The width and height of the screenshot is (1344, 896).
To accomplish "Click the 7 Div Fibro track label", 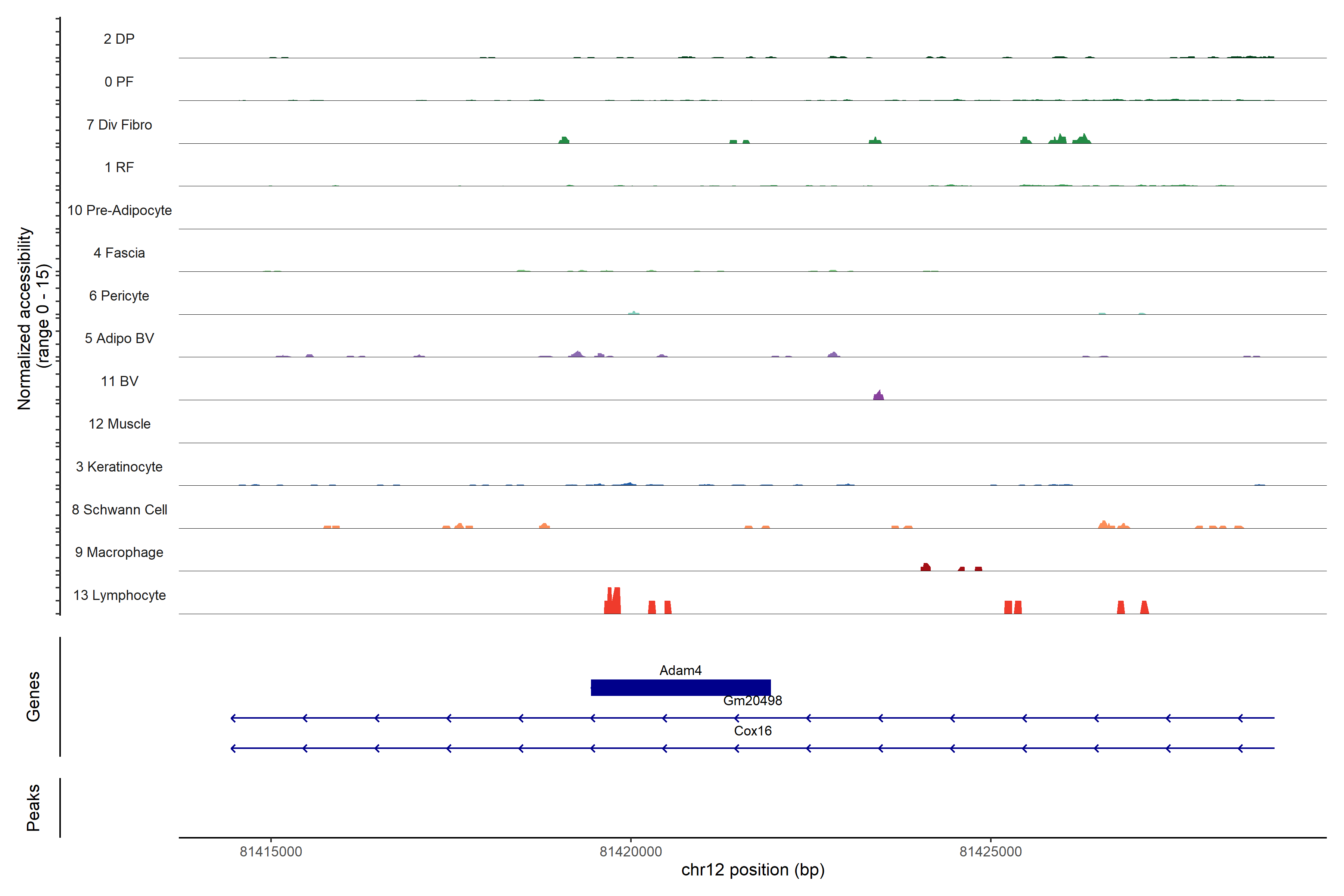I will pos(119,125).
